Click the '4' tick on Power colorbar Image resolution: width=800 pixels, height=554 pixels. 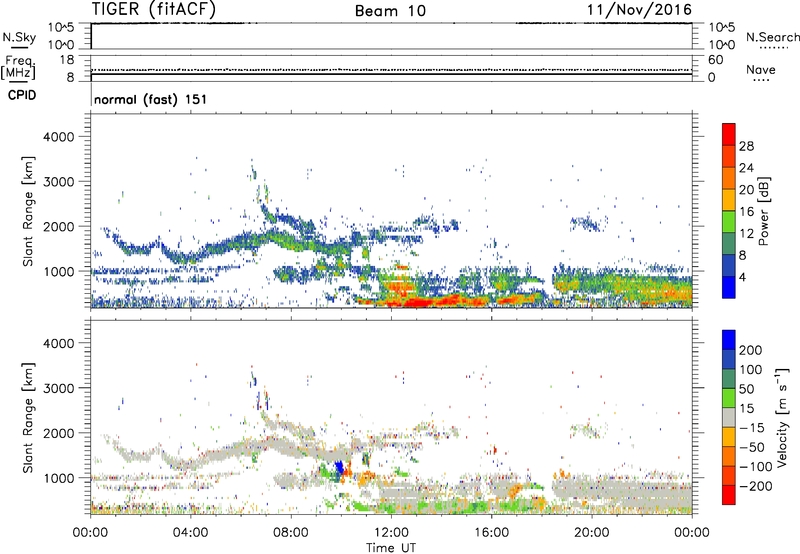(x=742, y=277)
